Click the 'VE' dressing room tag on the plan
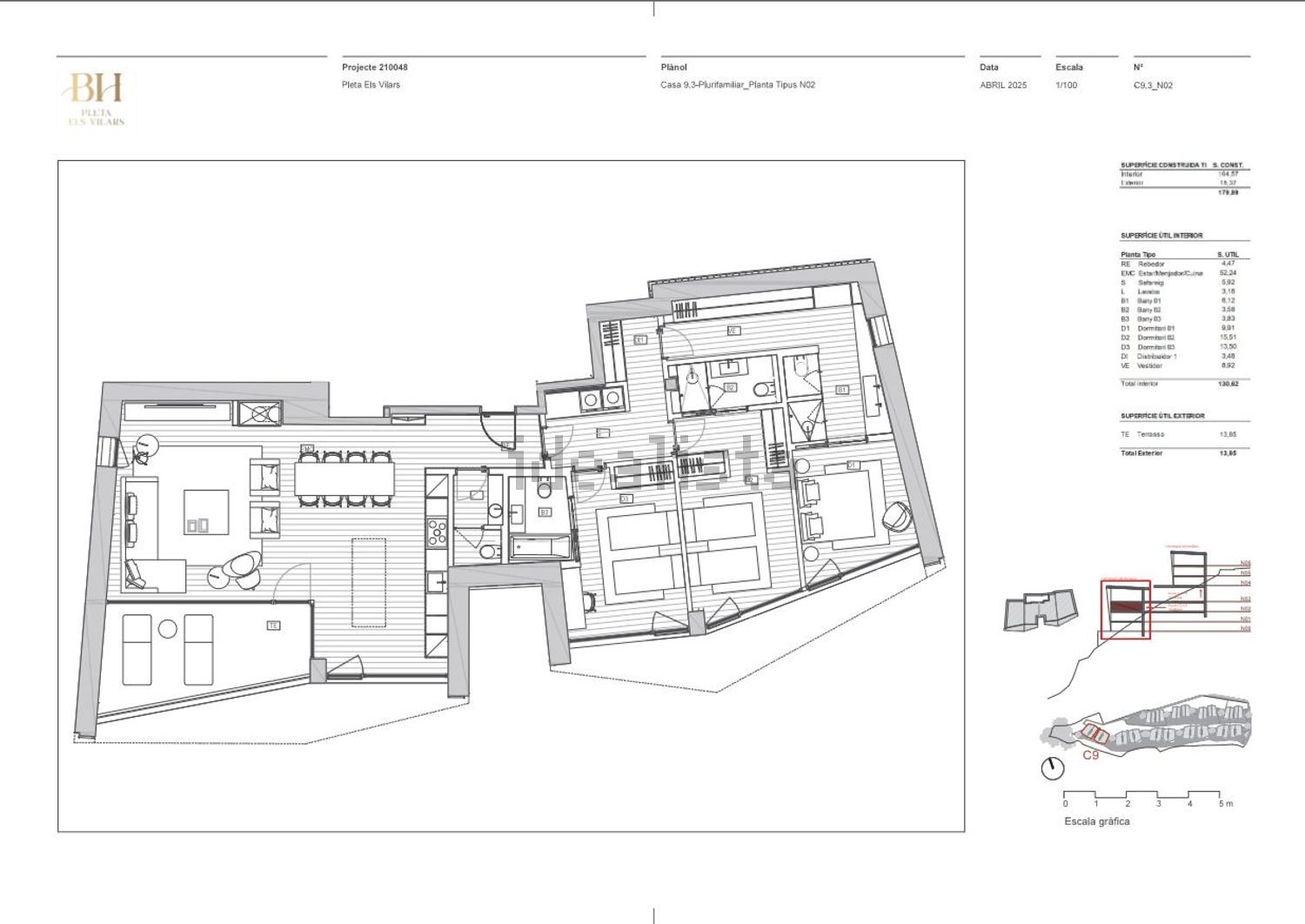The image size is (1305, 924). click(733, 331)
